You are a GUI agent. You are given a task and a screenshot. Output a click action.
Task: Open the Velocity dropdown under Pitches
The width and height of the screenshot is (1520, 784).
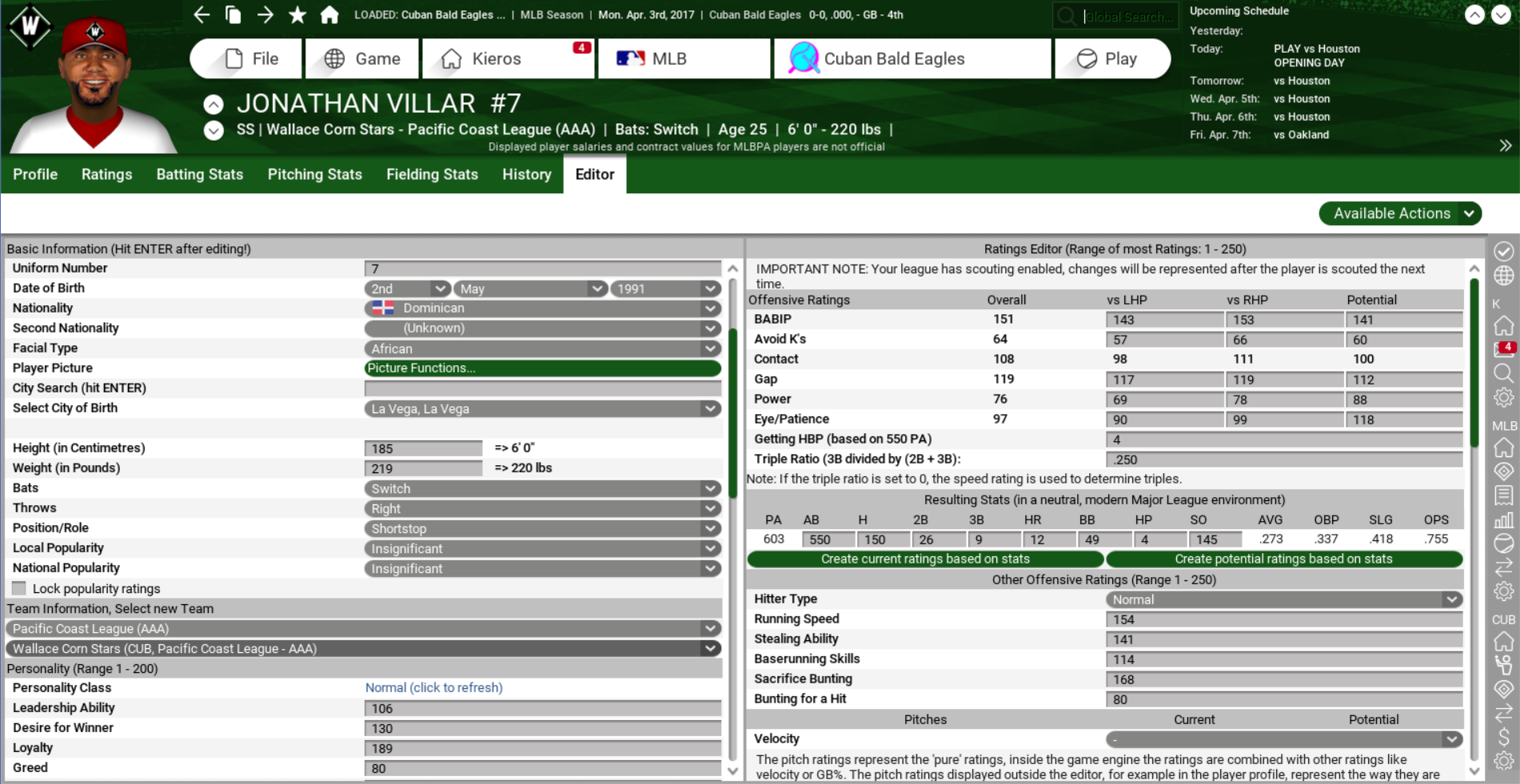tap(1284, 739)
